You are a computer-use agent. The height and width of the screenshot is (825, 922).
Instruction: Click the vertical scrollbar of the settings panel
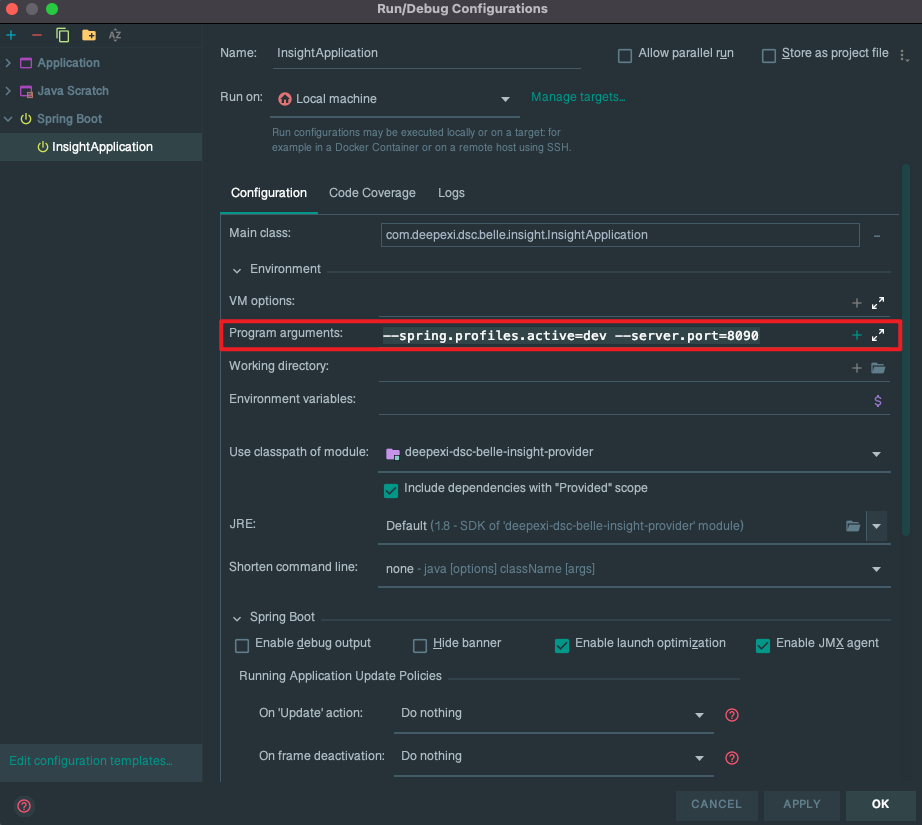(906, 350)
